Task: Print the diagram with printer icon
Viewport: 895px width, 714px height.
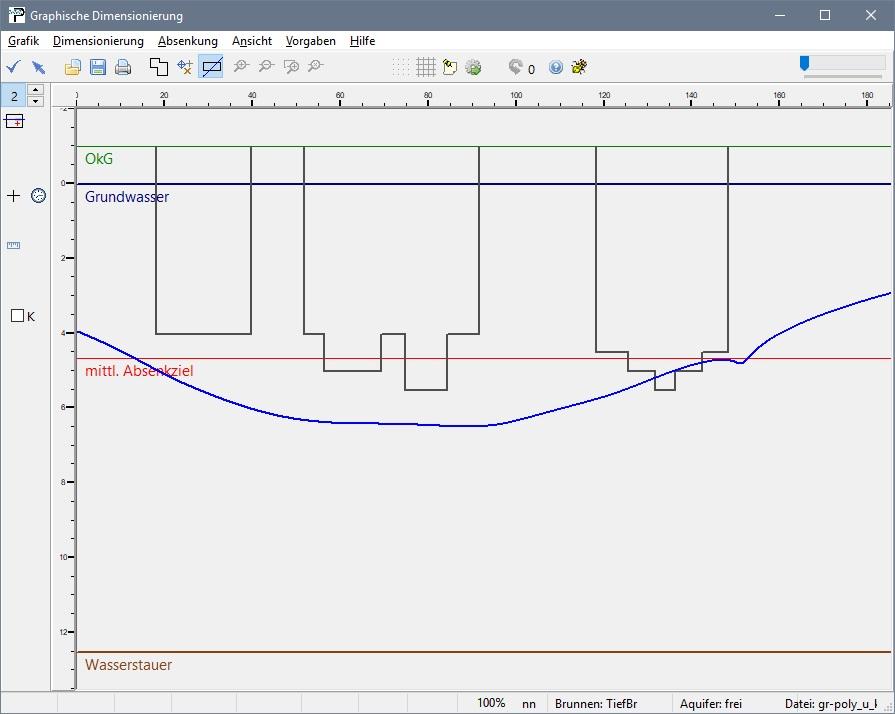Action: tap(123, 67)
